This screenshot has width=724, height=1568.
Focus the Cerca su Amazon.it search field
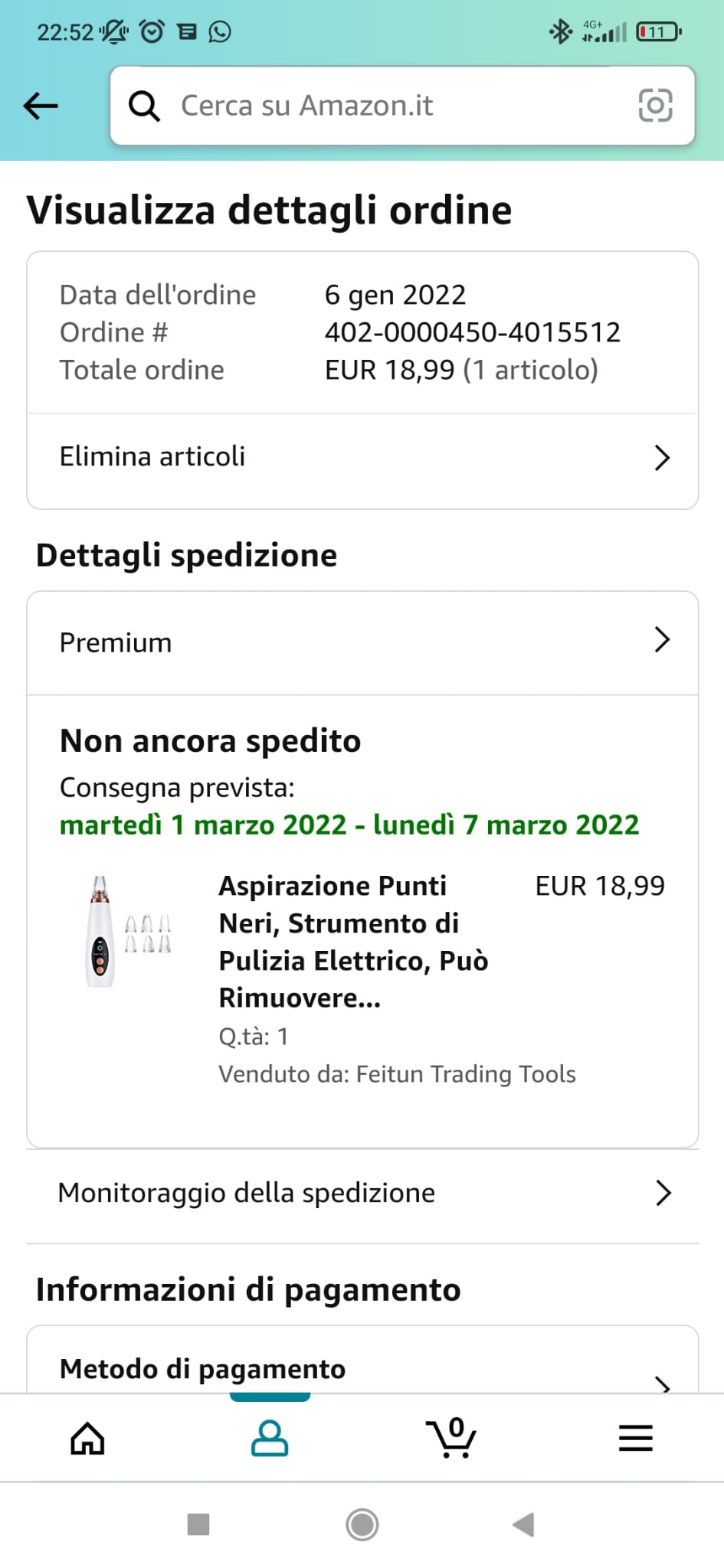(402, 106)
